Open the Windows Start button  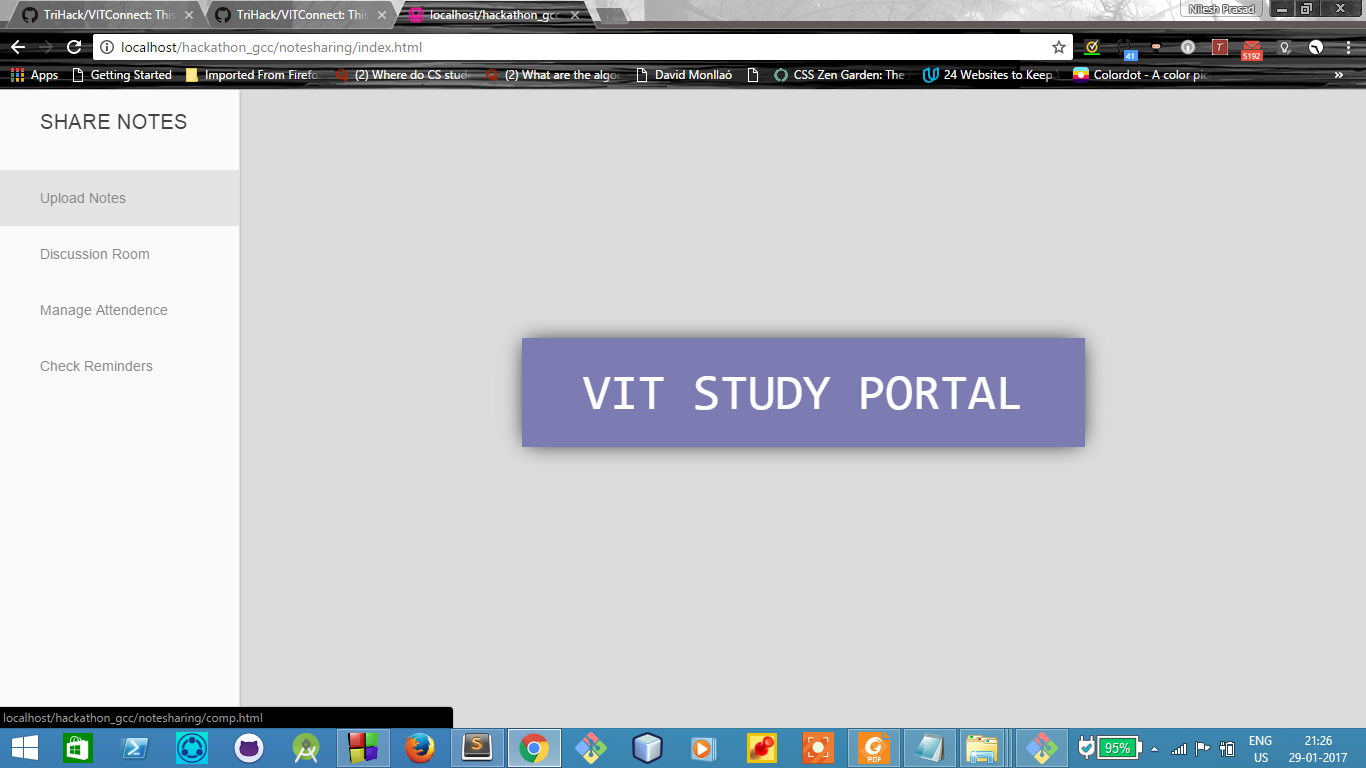coord(24,748)
